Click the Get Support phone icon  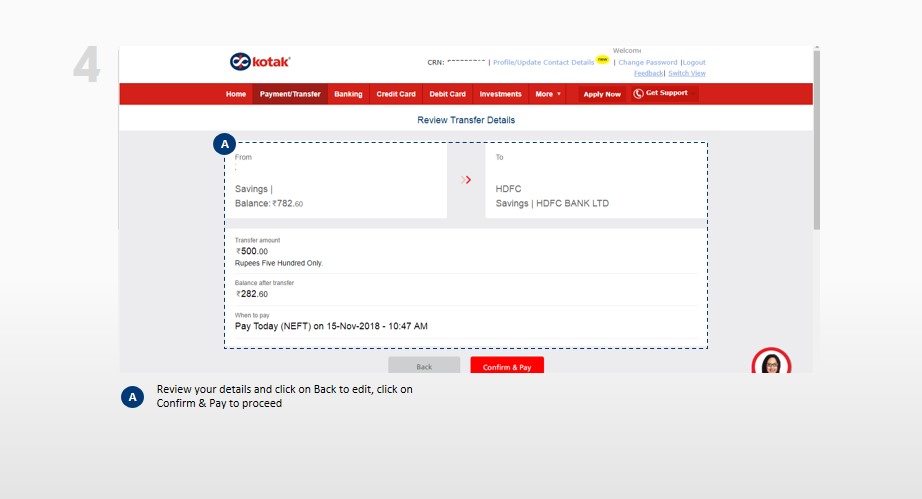pyautogui.click(x=638, y=94)
